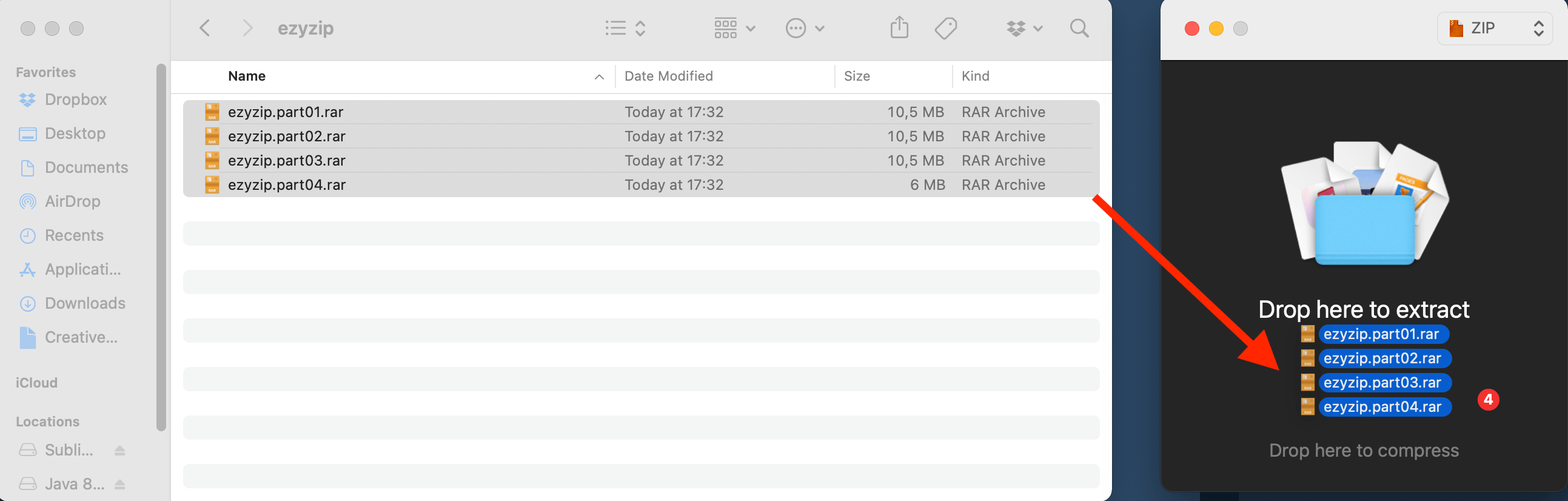This screenshot has width=1568, height=501.
Task: Select ezyzip.part04.rar in Finder list
Action: pyautogui.click(x=641, y=185)
